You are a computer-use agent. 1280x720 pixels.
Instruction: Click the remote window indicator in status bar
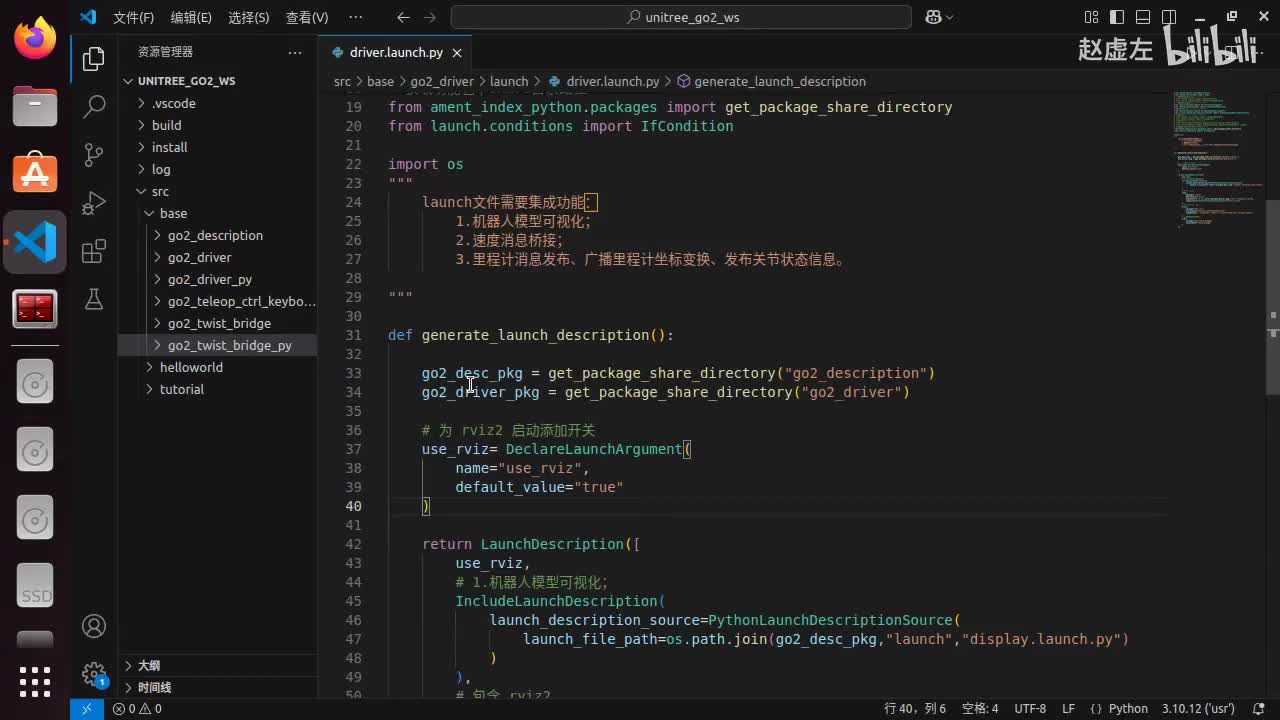coord(86,708)
